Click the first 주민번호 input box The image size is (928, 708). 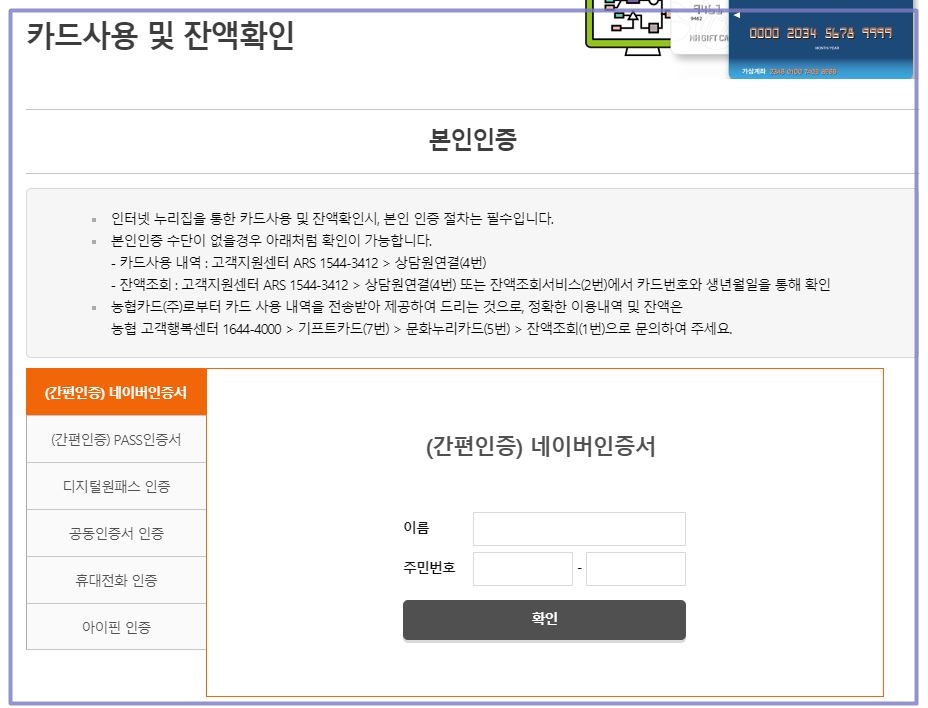click(522, 568)
